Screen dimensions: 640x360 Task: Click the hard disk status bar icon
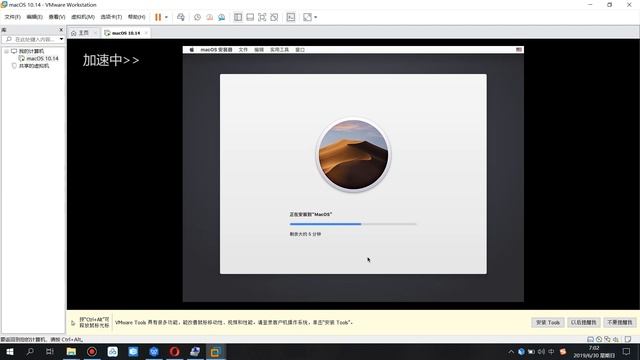point(590,339)
